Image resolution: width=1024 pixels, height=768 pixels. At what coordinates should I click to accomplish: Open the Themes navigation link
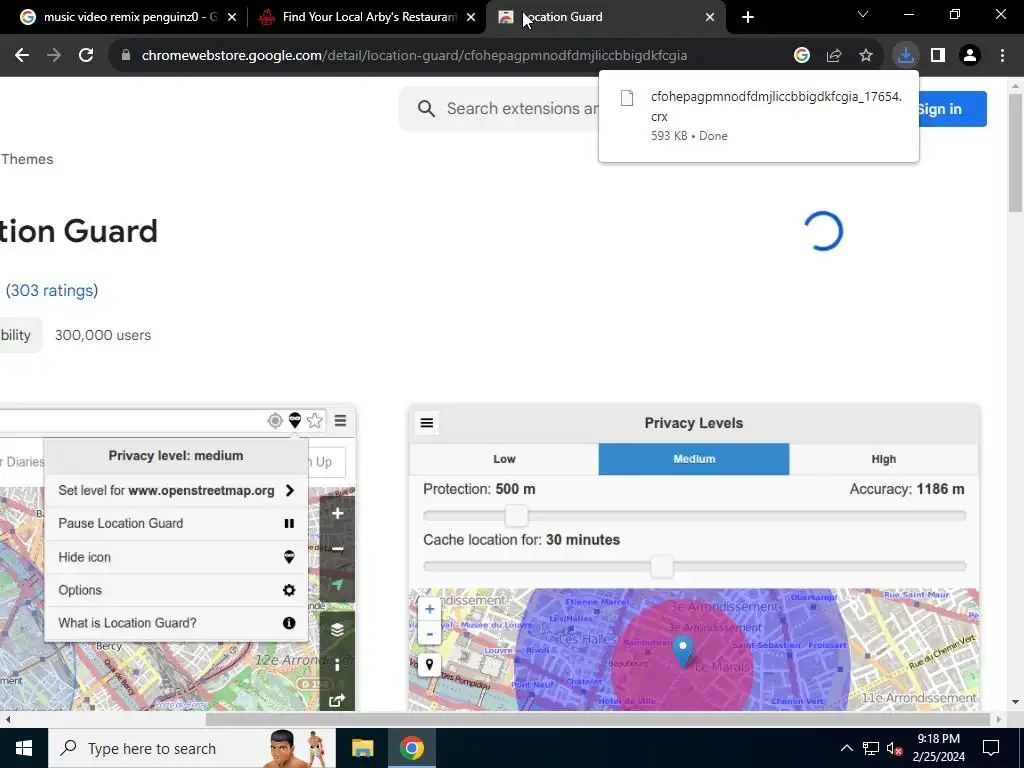(27, 159)
